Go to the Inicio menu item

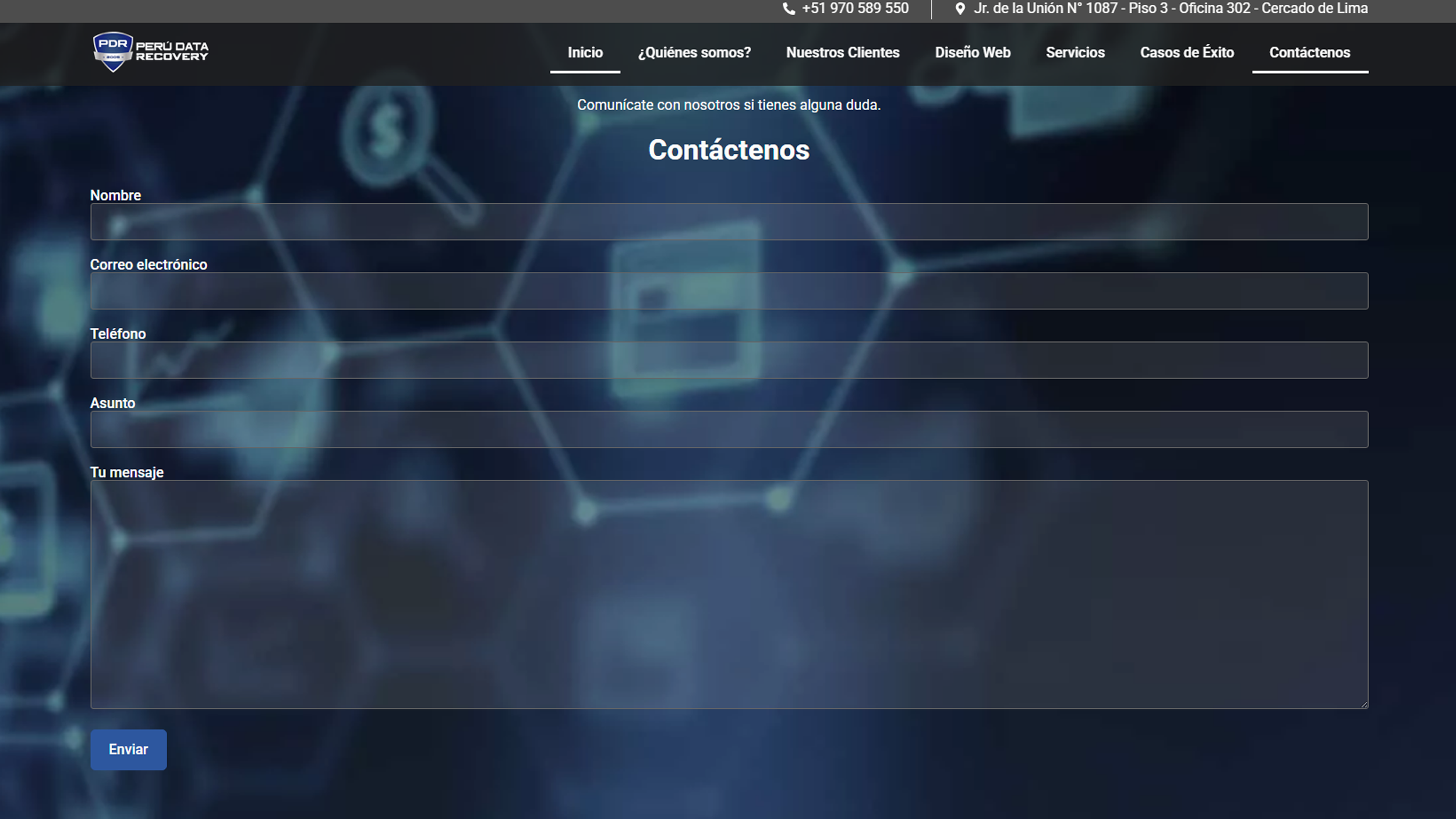(x=585, y=52)
